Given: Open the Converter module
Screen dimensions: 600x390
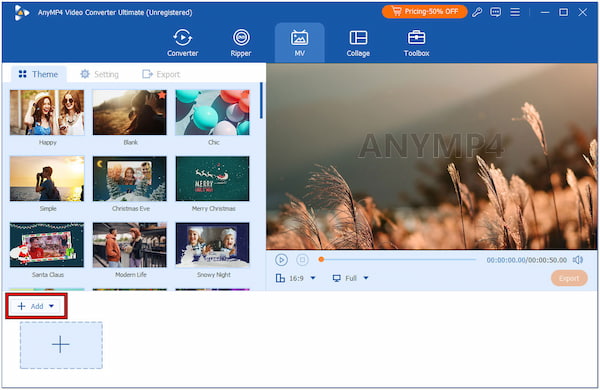Looking at the screenshot, I should [x=183, y=43].
